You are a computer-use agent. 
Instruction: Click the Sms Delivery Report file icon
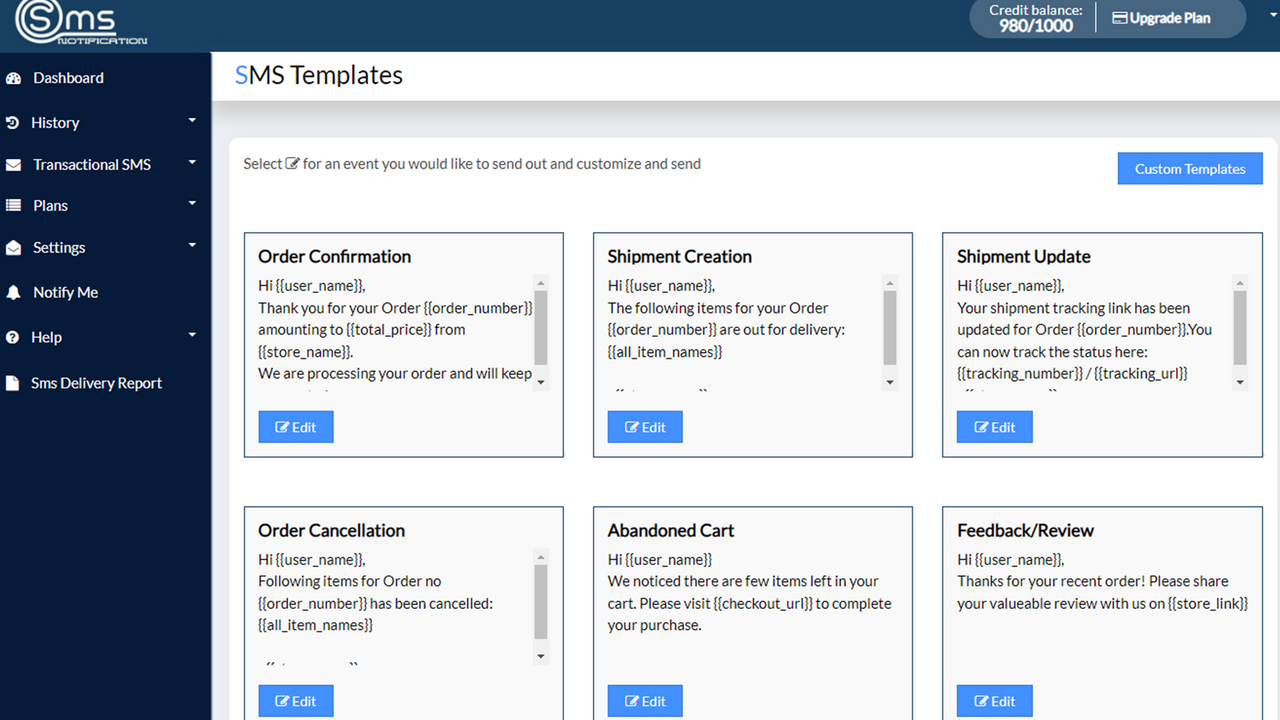point(12,383)
